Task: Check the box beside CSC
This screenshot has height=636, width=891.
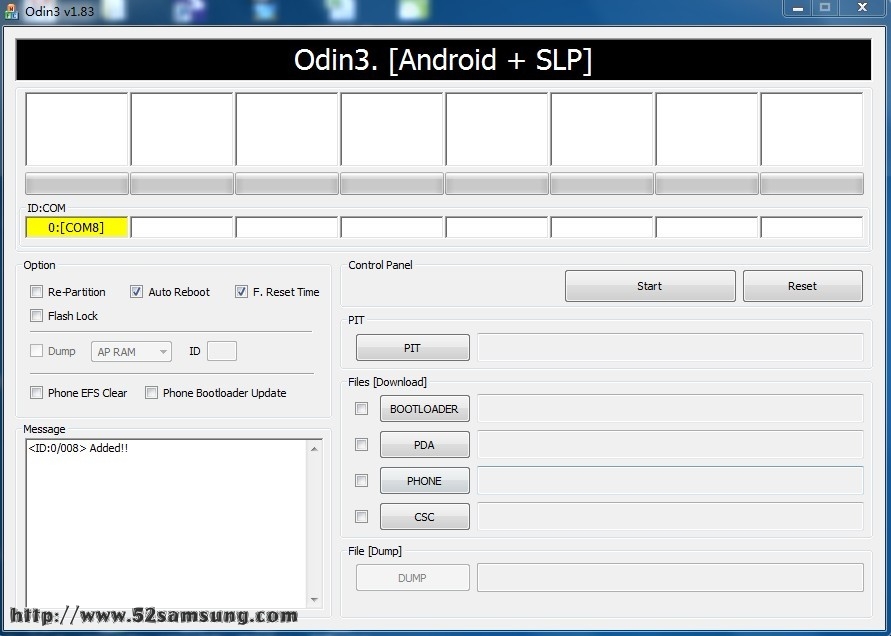Action: tap(361, 517)
